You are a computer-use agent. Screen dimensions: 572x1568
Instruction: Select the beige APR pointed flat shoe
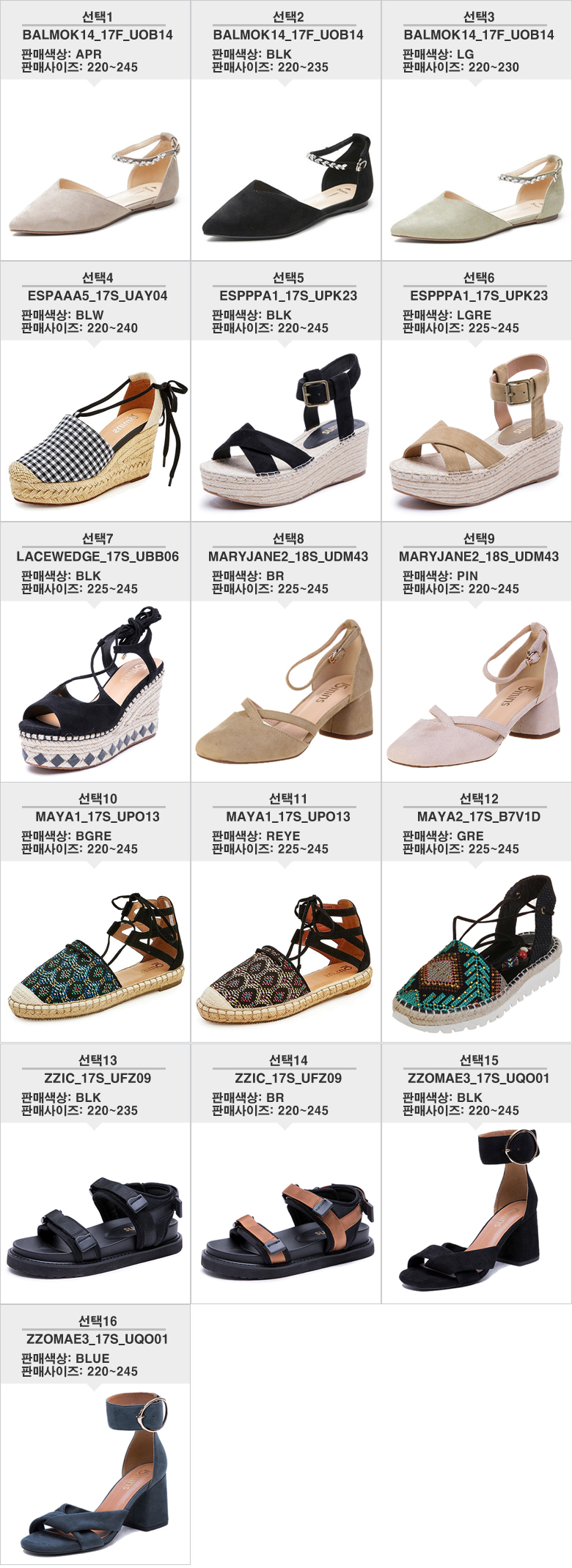point(95,185)
